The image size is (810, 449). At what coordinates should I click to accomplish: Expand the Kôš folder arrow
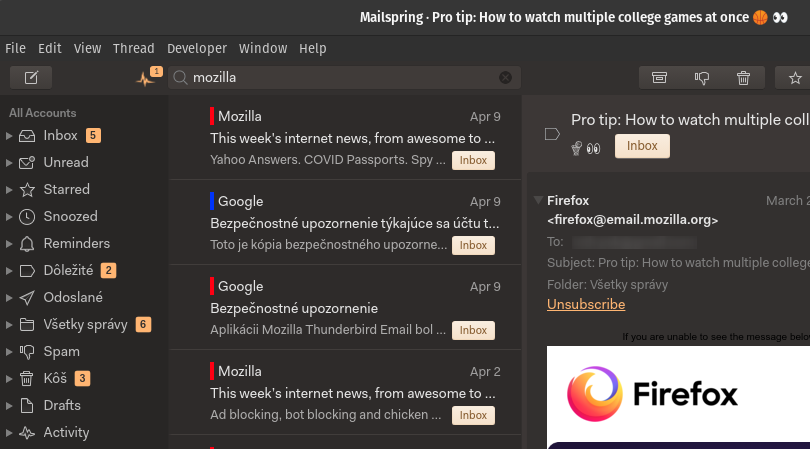coord(9,379)
